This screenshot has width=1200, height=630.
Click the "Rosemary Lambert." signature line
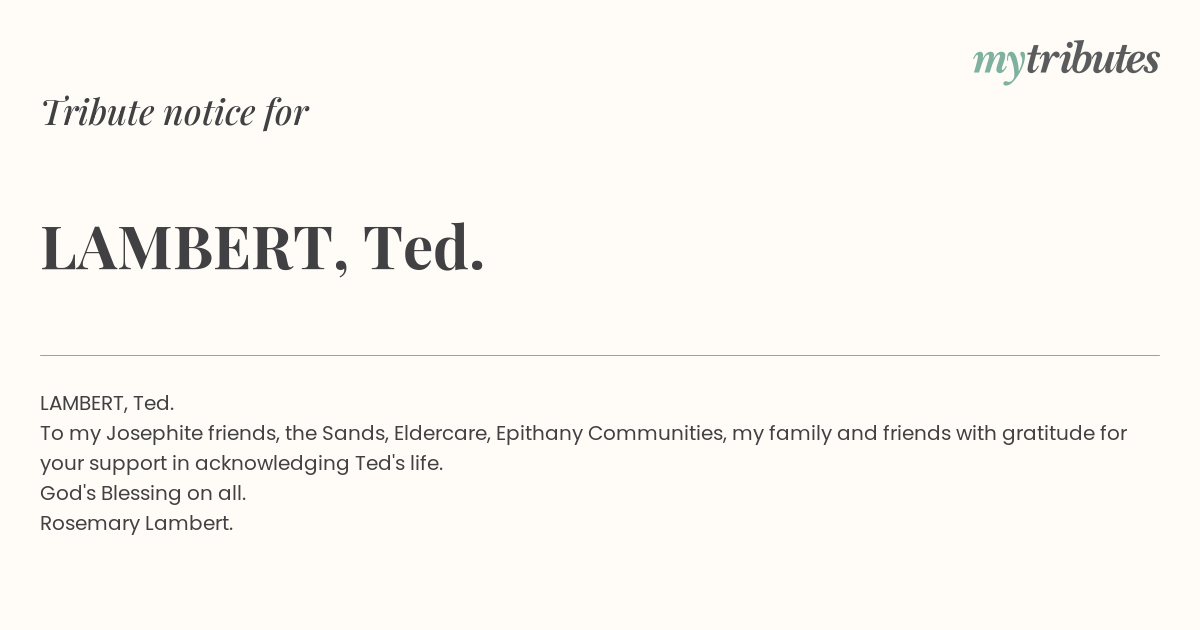click(136, 523)
